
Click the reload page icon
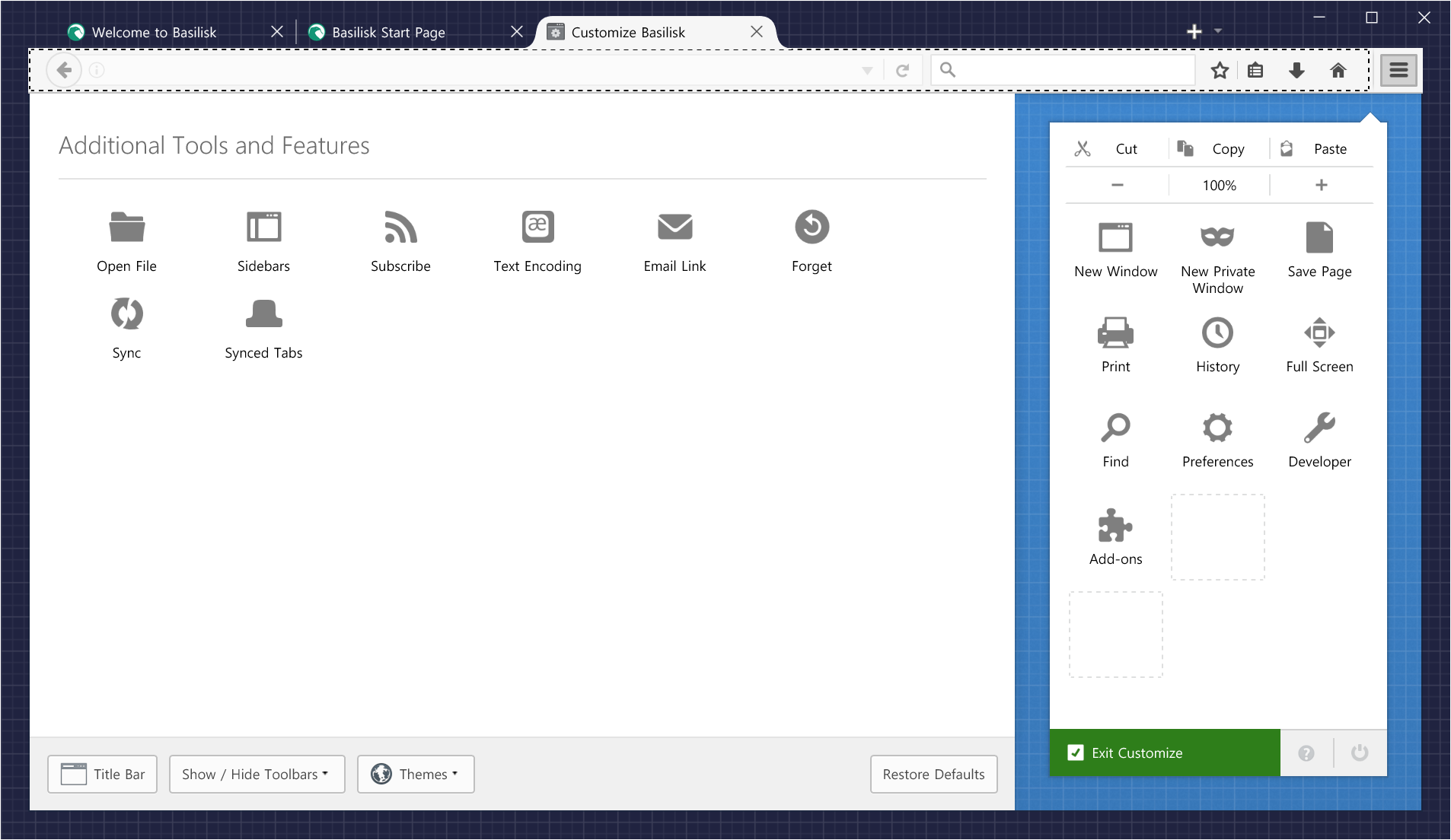(x=903, y=70)
